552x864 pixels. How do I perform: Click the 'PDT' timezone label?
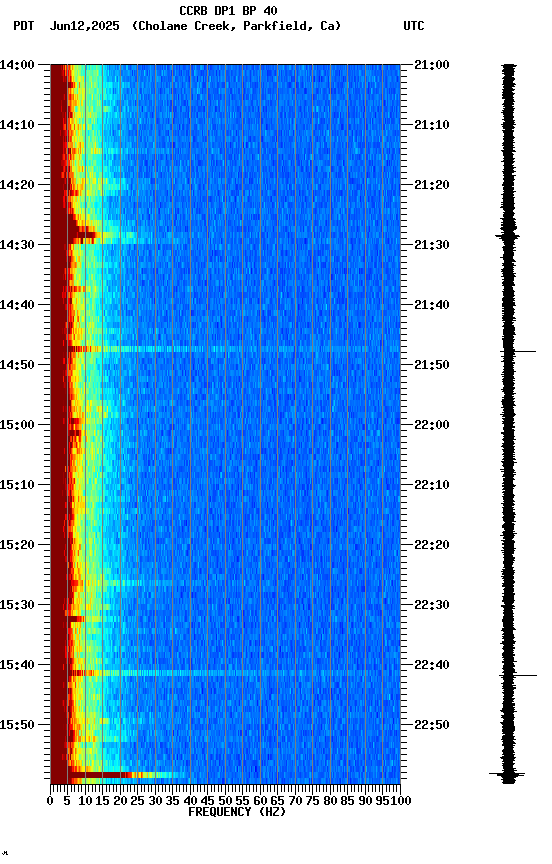click(24, 26)
